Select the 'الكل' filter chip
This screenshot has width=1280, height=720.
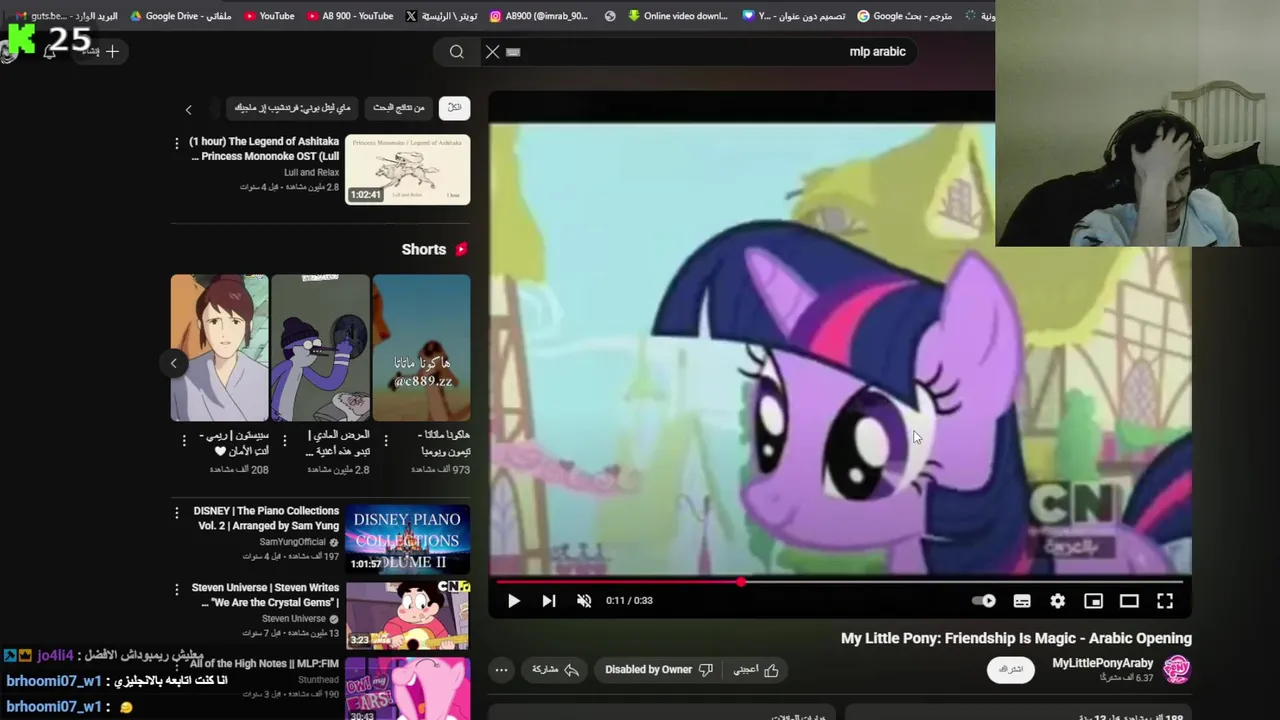454,108
